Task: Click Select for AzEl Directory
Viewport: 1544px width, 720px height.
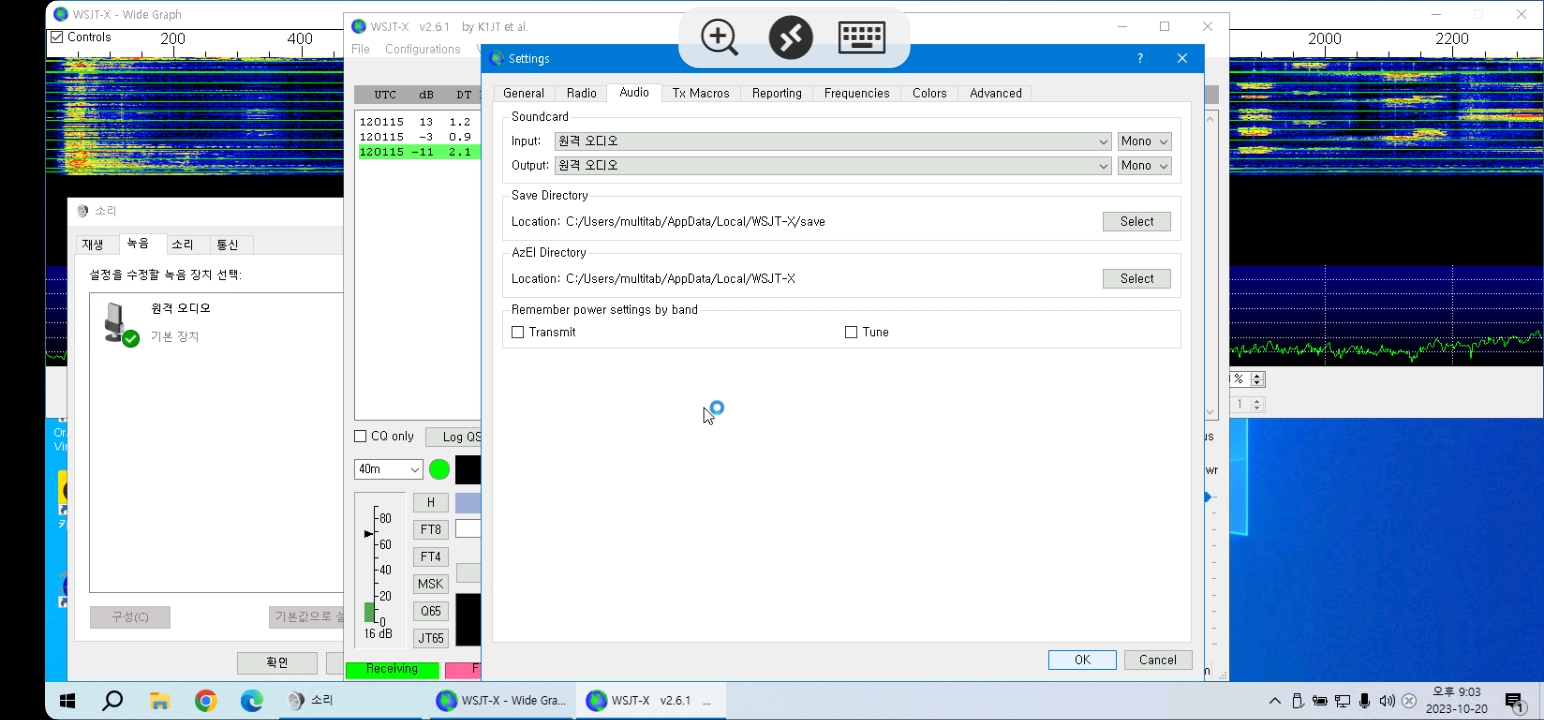Action: click(x=1137, y=279)
